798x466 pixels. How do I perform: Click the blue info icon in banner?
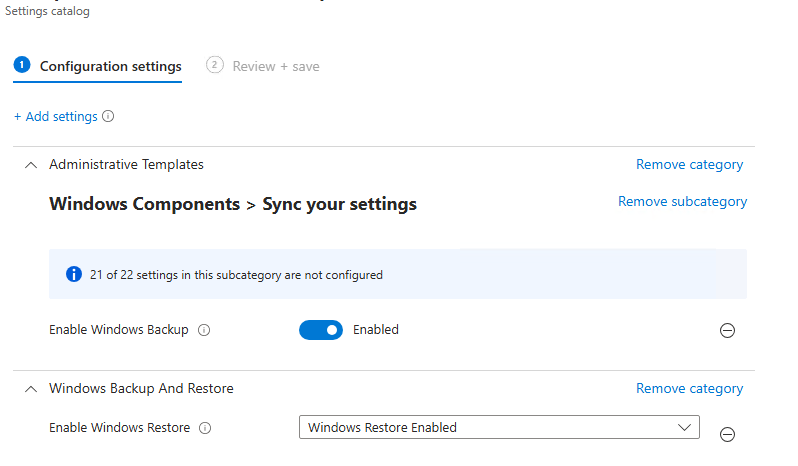click(x=74, y=275)
